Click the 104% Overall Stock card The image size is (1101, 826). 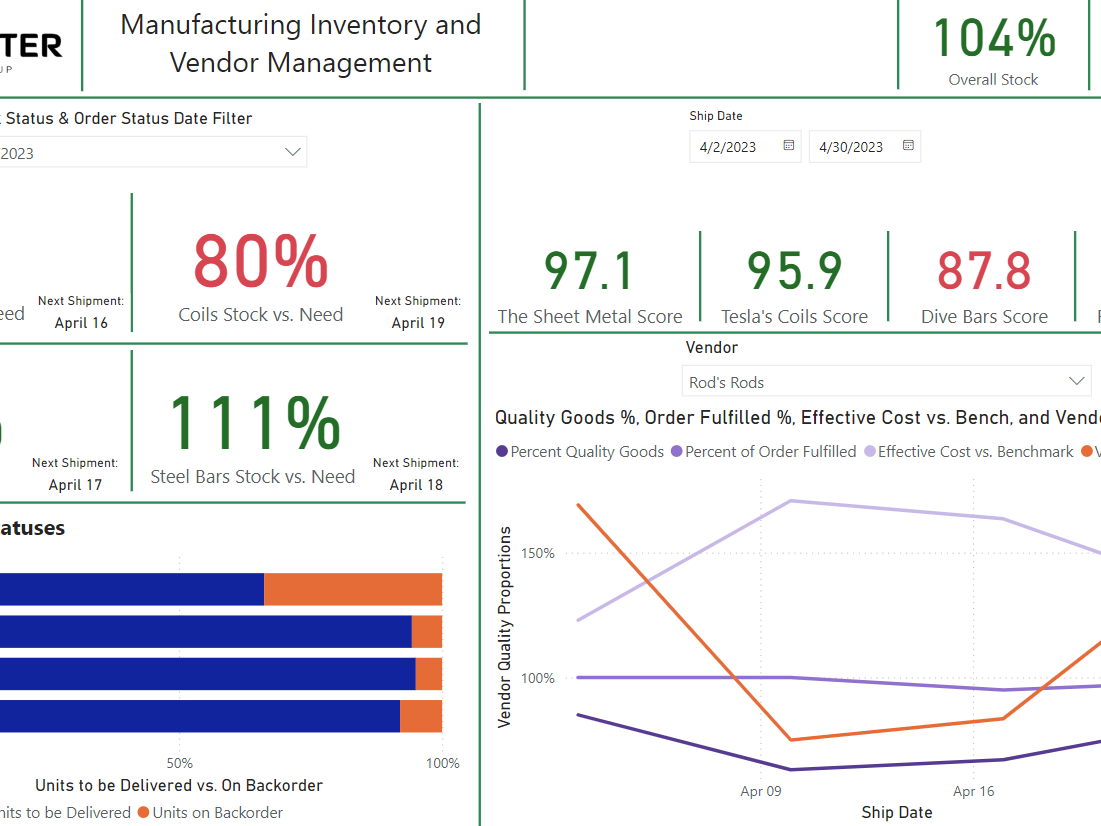pyautogui.click(x=994, y=49)
